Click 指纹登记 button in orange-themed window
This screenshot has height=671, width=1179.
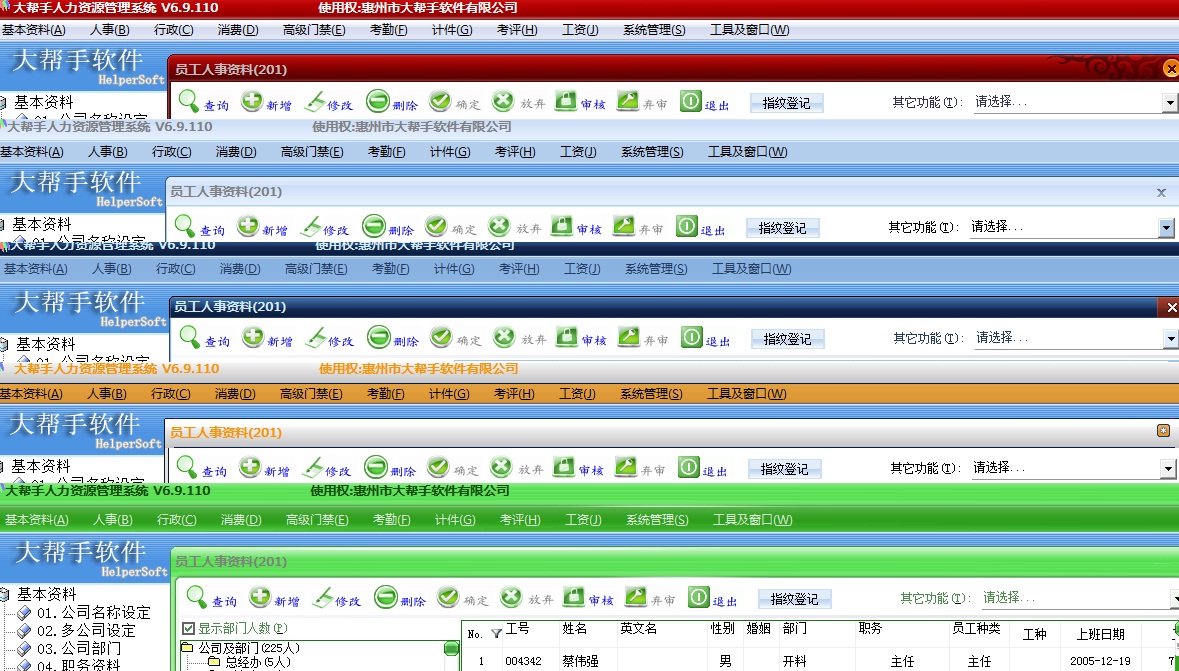(x=784, y=469)
